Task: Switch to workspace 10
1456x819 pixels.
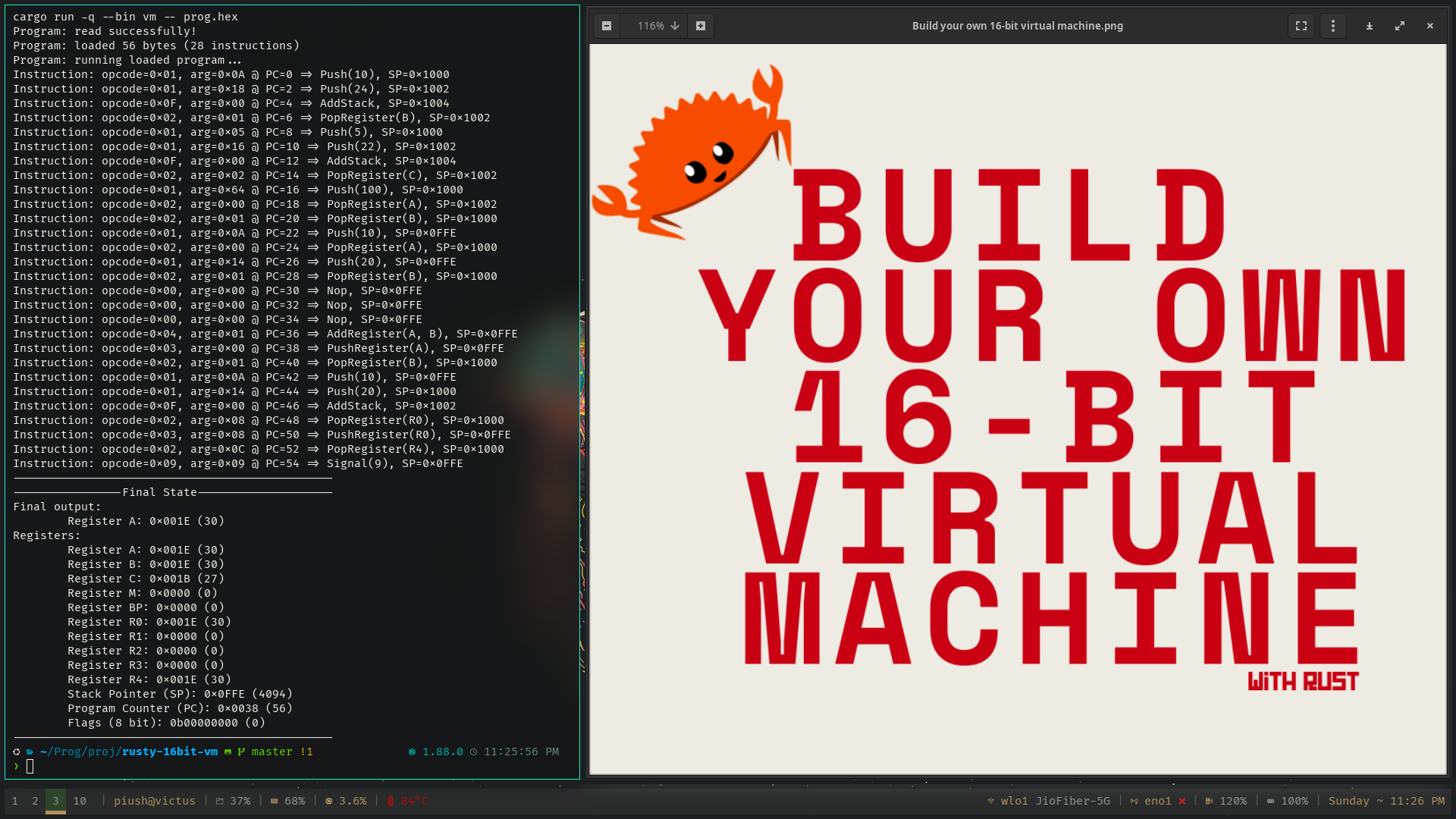Action: pyautogui.click(x=80, y=801)
